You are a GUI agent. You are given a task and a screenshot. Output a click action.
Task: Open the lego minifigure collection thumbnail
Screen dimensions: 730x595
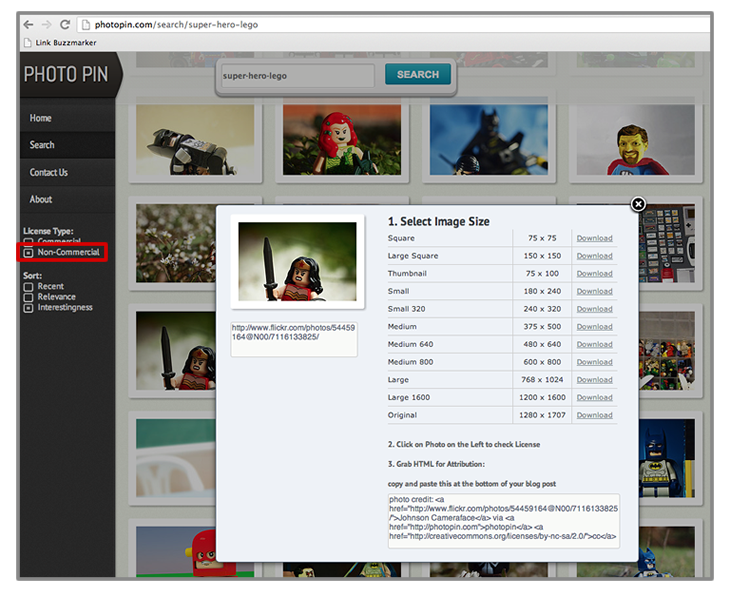tap(667, 351)
